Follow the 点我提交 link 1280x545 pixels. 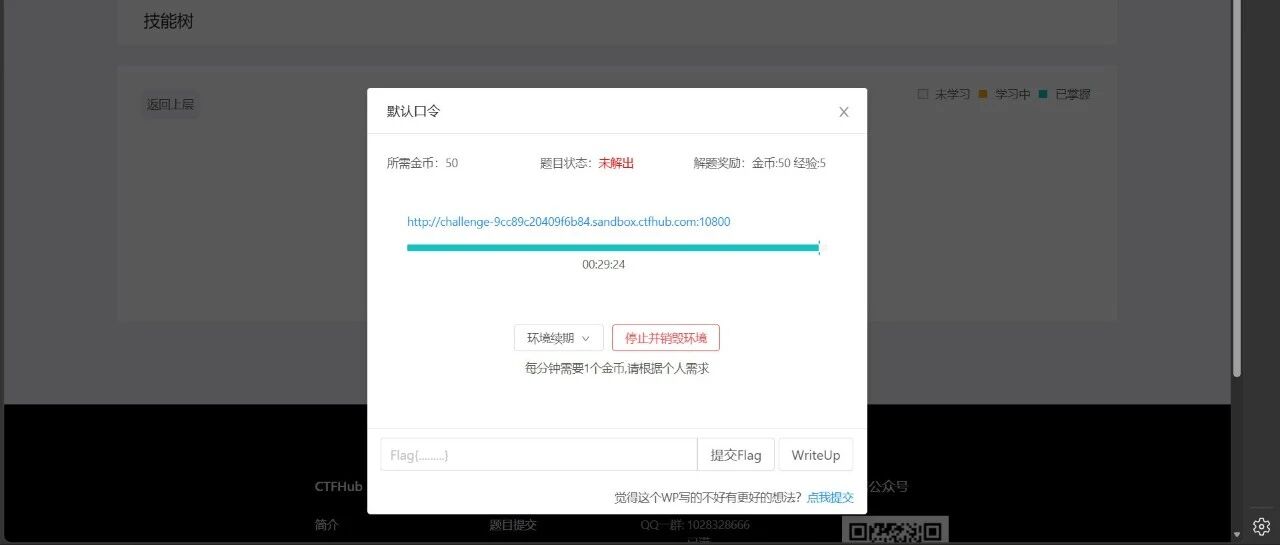[x=830, y=497]
